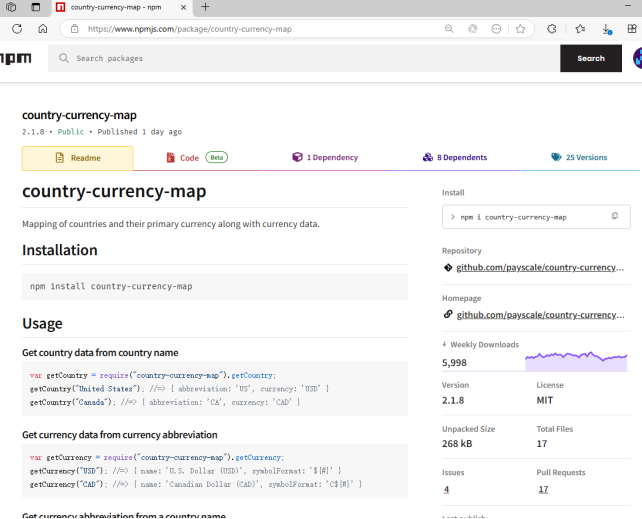Open browser extensions puzzle icon

pyautogui.click(x=552, y=29)
